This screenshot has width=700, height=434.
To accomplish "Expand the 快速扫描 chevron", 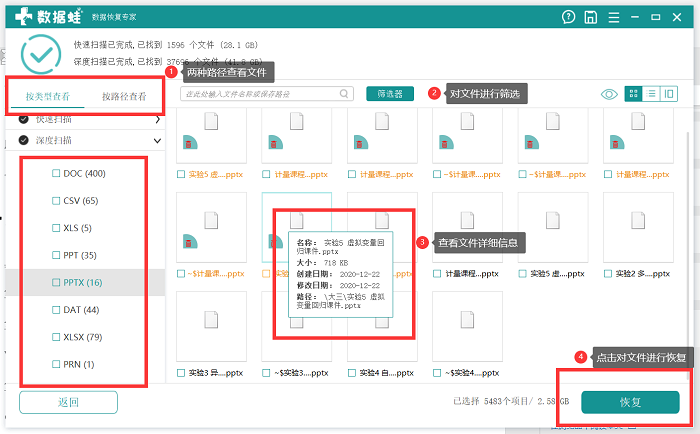I will pos(158,120).
